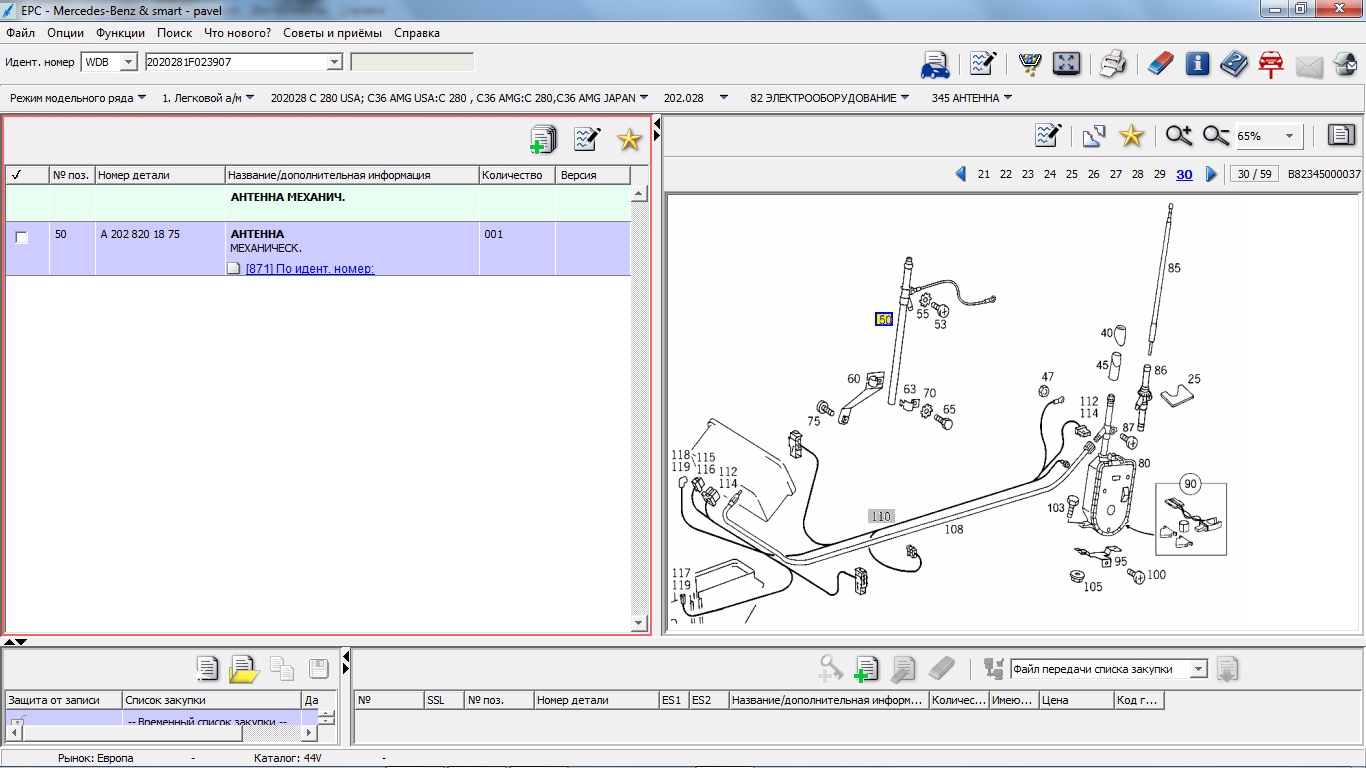Open the WDB prefix dropdown
The image size is (1366, 768).
[128, 62]
